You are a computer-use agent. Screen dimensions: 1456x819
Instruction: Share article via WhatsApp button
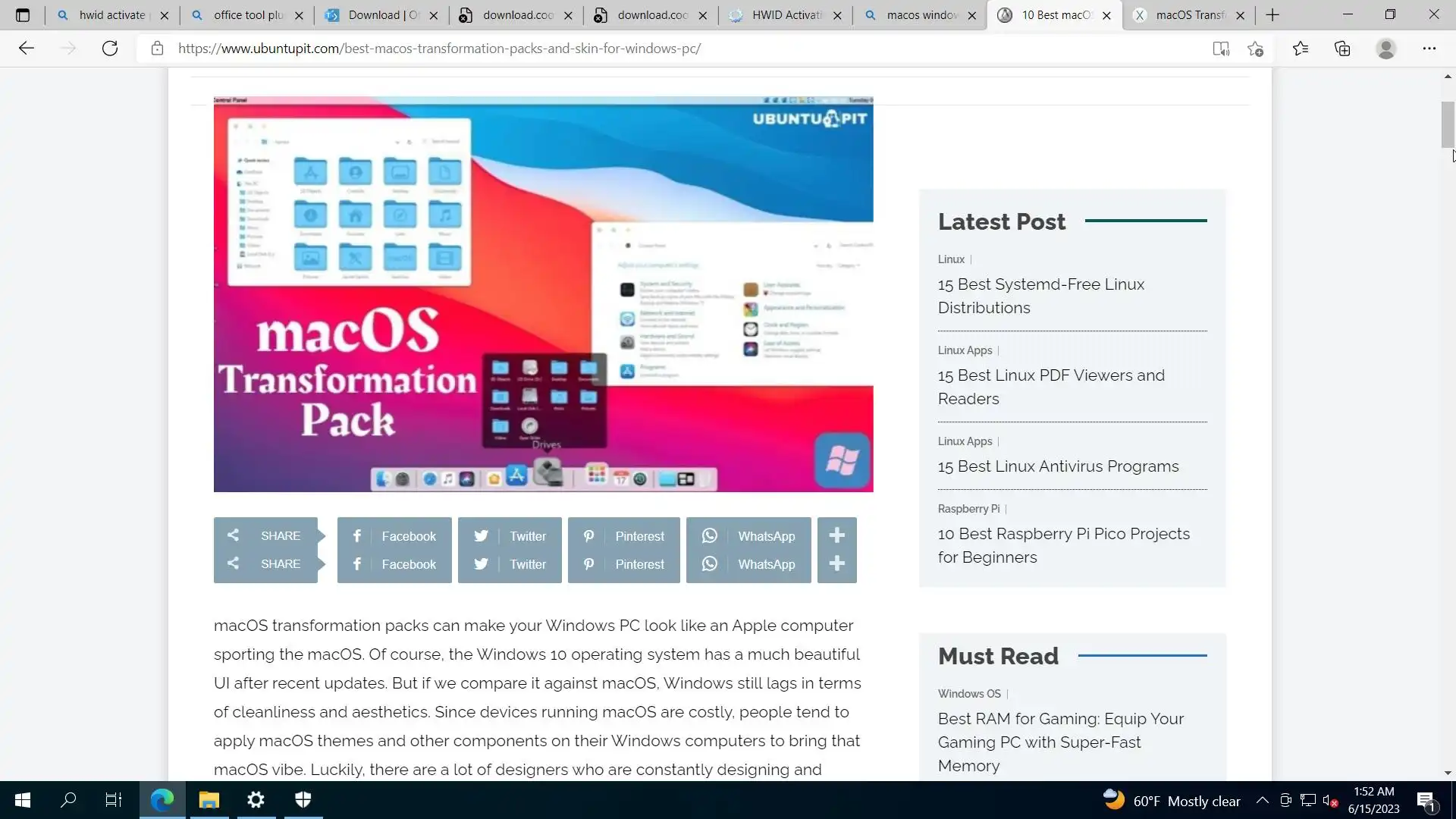point(748,536)
